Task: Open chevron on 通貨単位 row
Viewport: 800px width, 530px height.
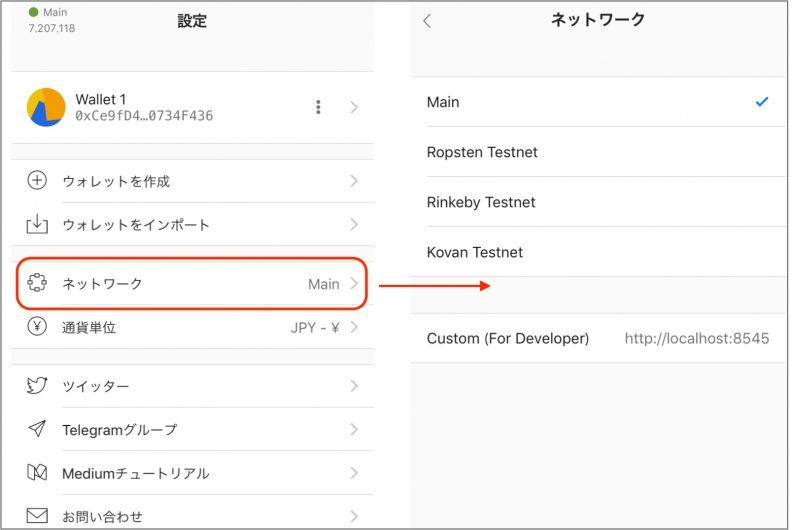Action: [354, 327]
